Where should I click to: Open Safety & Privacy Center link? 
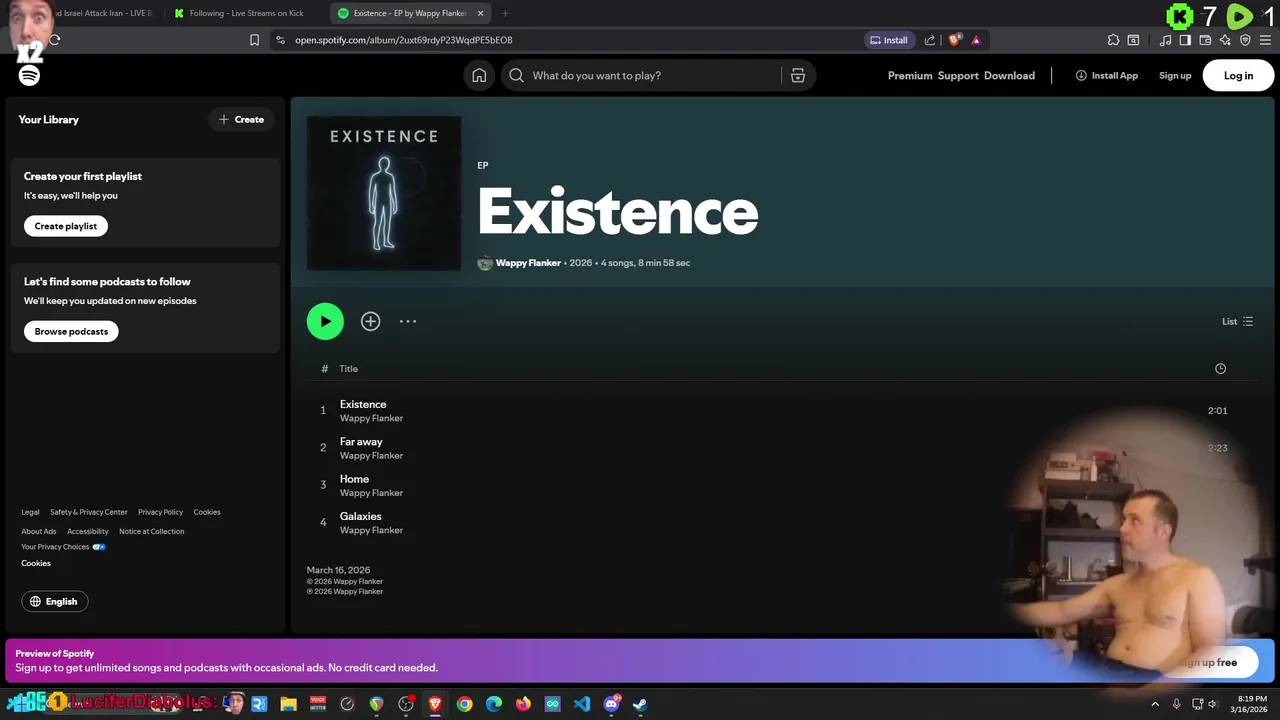coord(89,512)
